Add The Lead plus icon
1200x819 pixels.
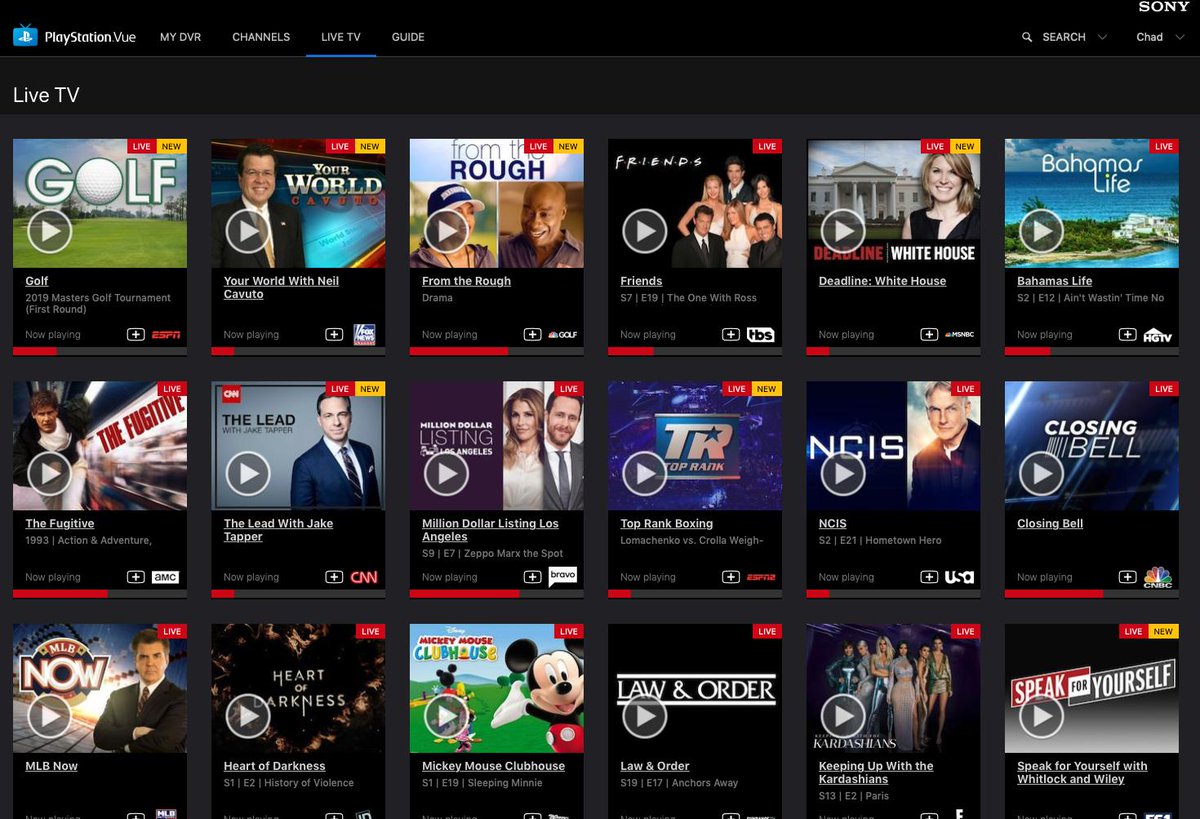pos(334,577)
